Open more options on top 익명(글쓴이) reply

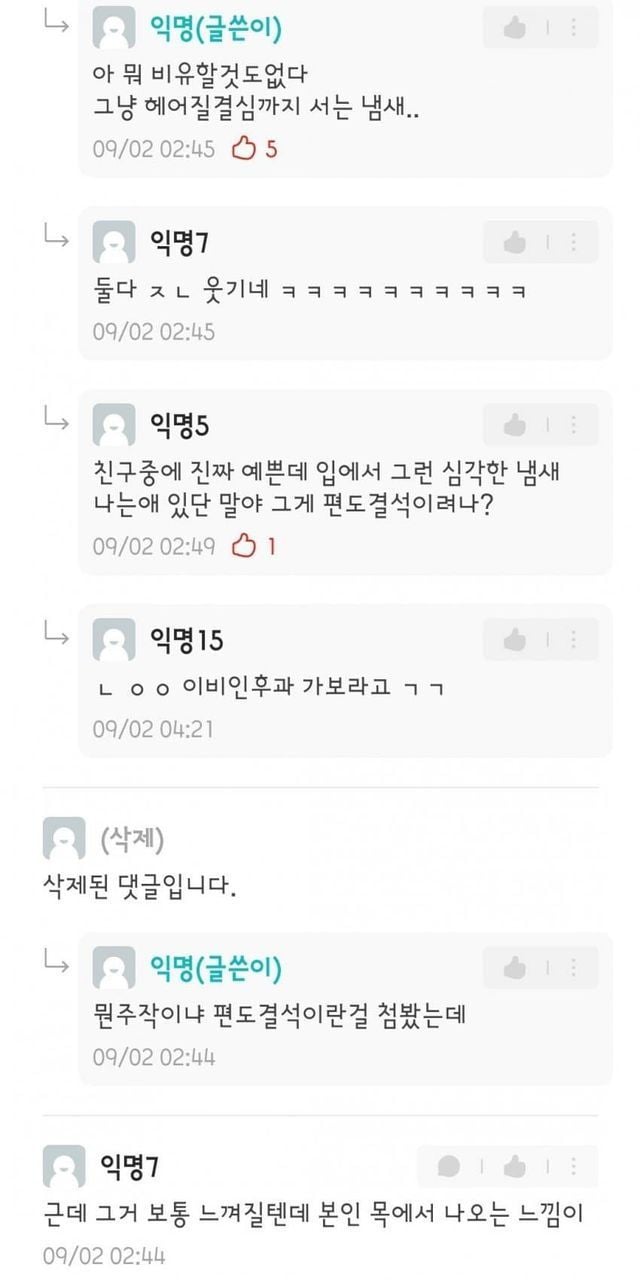tap(574, 28)
